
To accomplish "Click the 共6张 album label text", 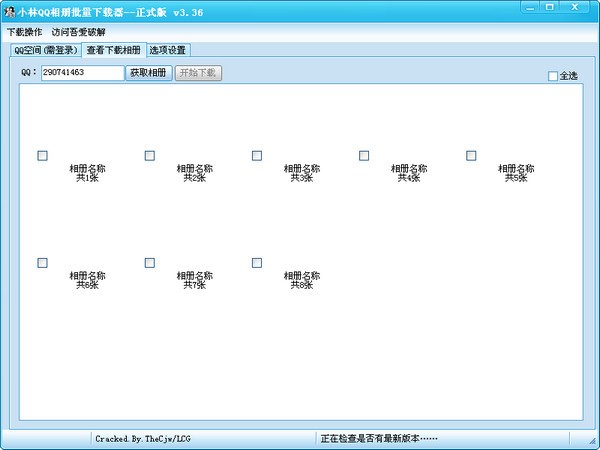I will [87, 280].
